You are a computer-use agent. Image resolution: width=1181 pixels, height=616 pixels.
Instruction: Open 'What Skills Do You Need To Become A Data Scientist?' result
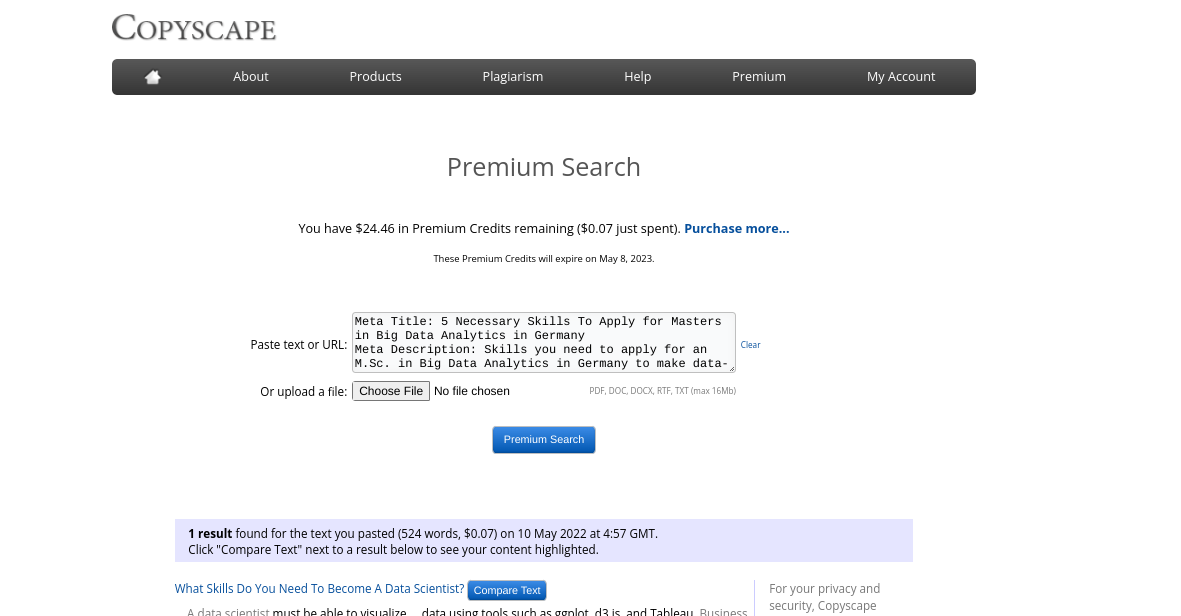click(x=319, y=589)
